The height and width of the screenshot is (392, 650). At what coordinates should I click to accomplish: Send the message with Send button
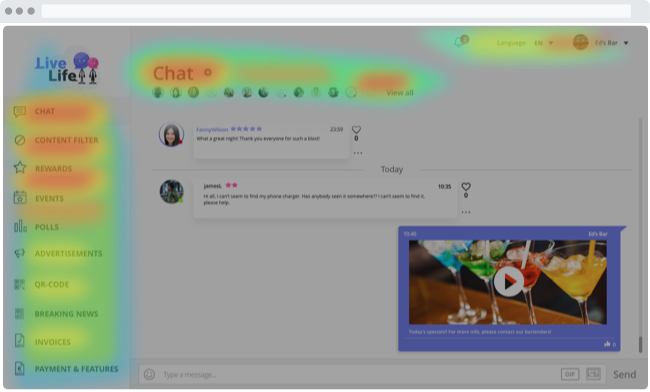coord(624,375)
